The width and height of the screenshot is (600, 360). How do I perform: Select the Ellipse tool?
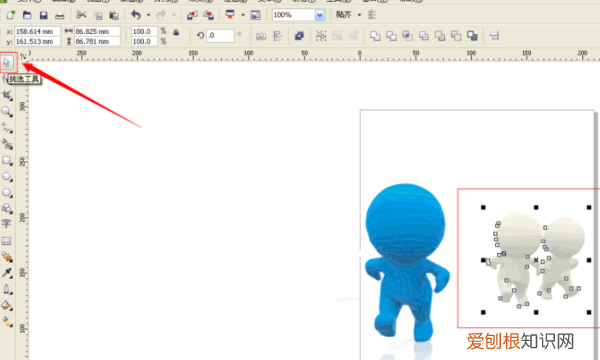click(x=7, y=176)
